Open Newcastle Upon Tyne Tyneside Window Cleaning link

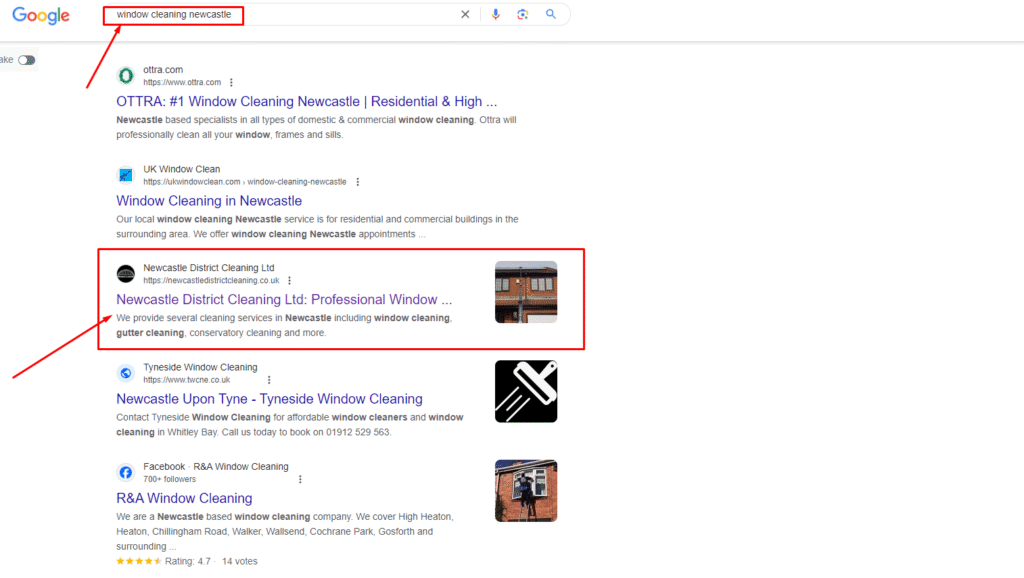click(269, 399)
